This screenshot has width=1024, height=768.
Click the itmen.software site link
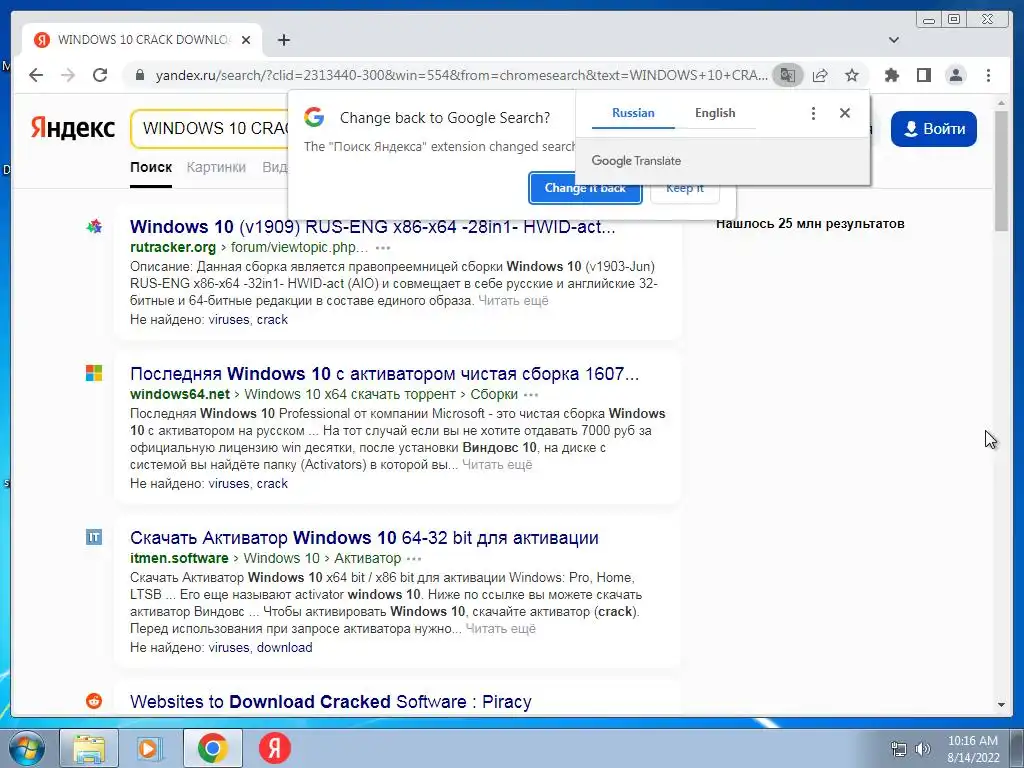[179, 558]
